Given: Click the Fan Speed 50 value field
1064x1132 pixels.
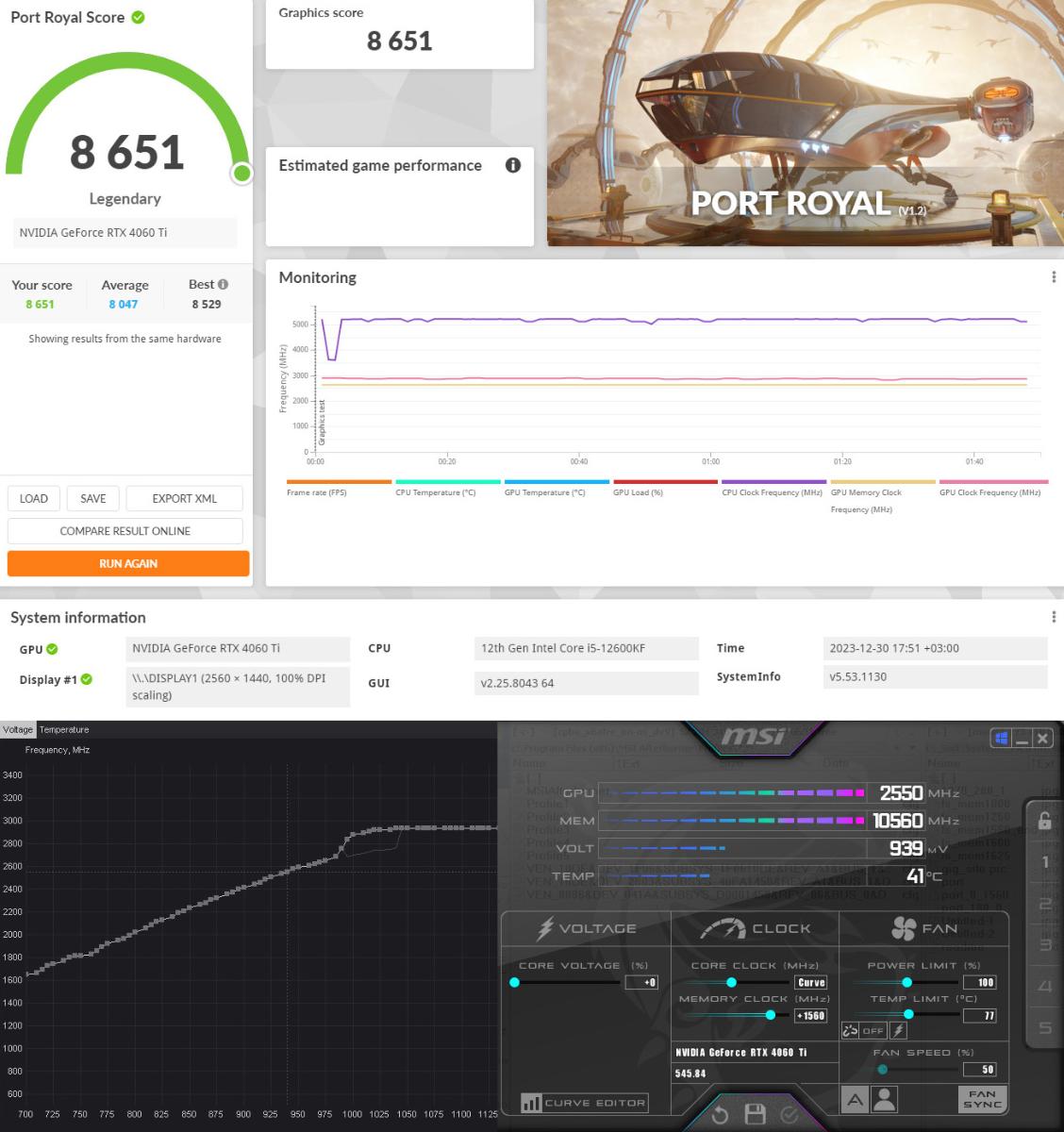Looking at the screenshot, I should pyautogui.click(x=980, y=1070).
